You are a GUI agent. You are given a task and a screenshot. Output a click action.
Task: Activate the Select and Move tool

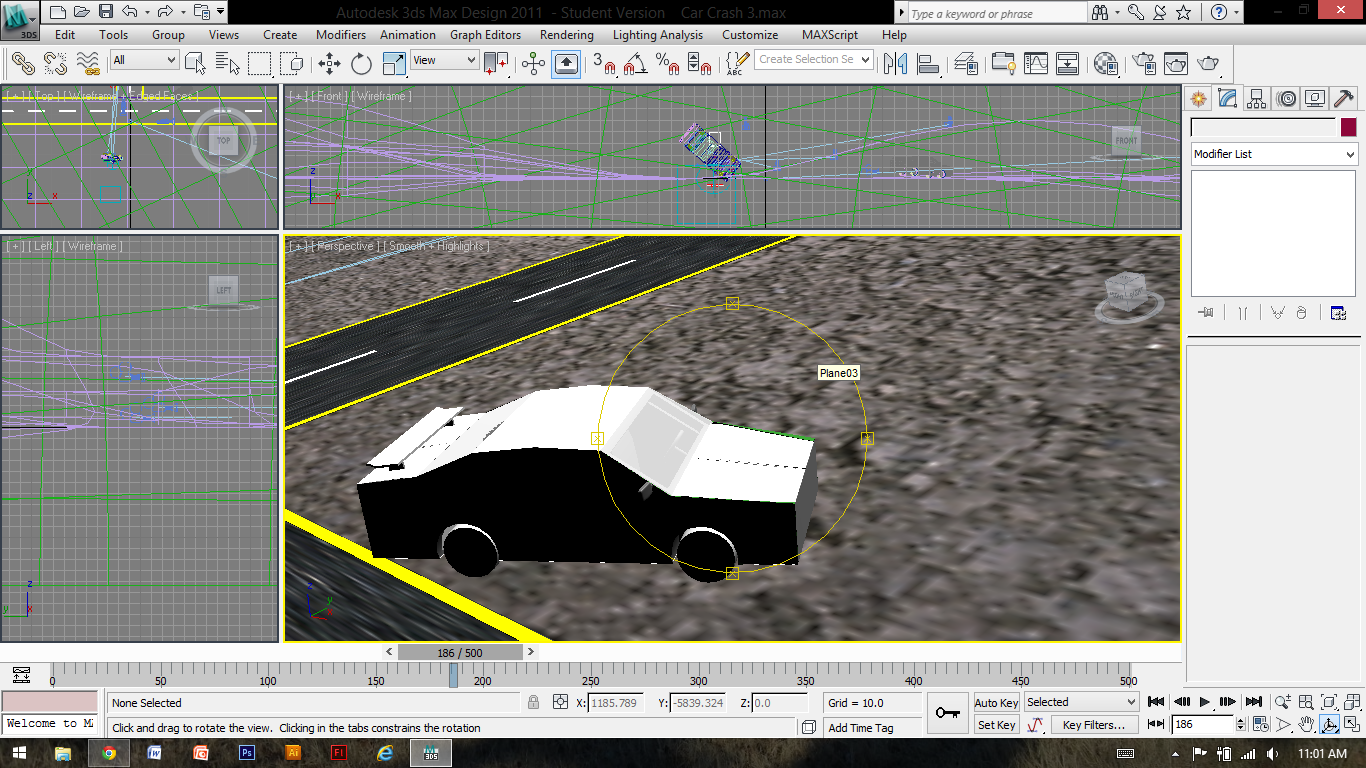click(329, 63)
